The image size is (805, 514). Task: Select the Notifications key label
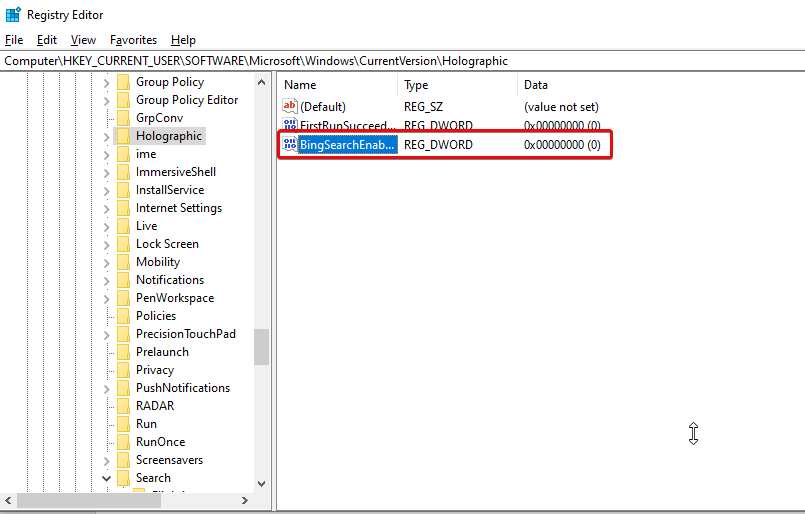[x=170, y=280]
